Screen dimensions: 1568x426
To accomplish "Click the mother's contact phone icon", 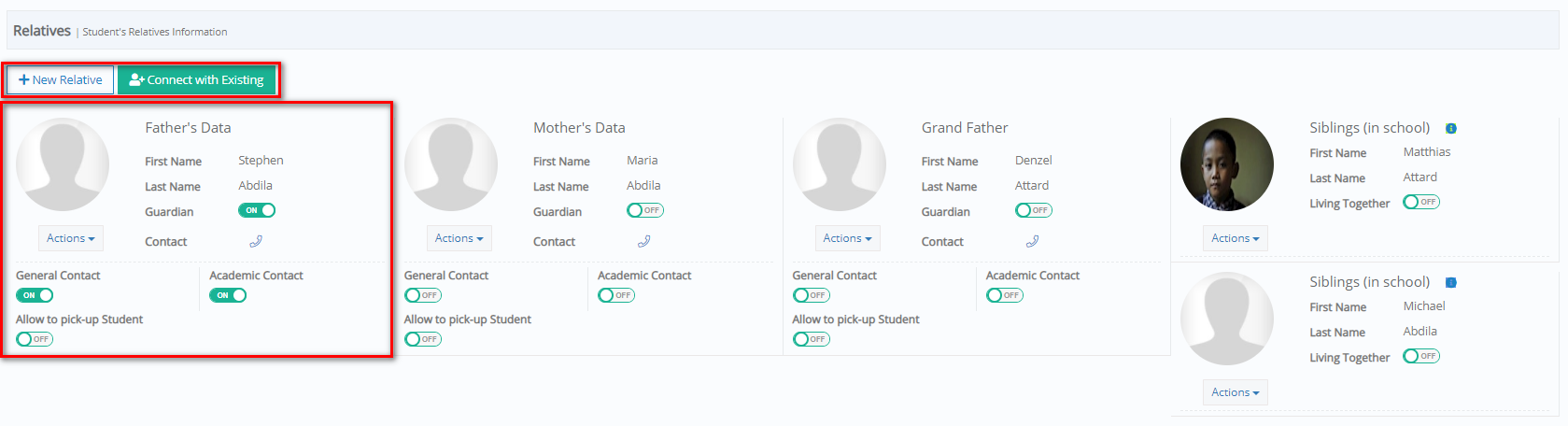I will (644, 241).
